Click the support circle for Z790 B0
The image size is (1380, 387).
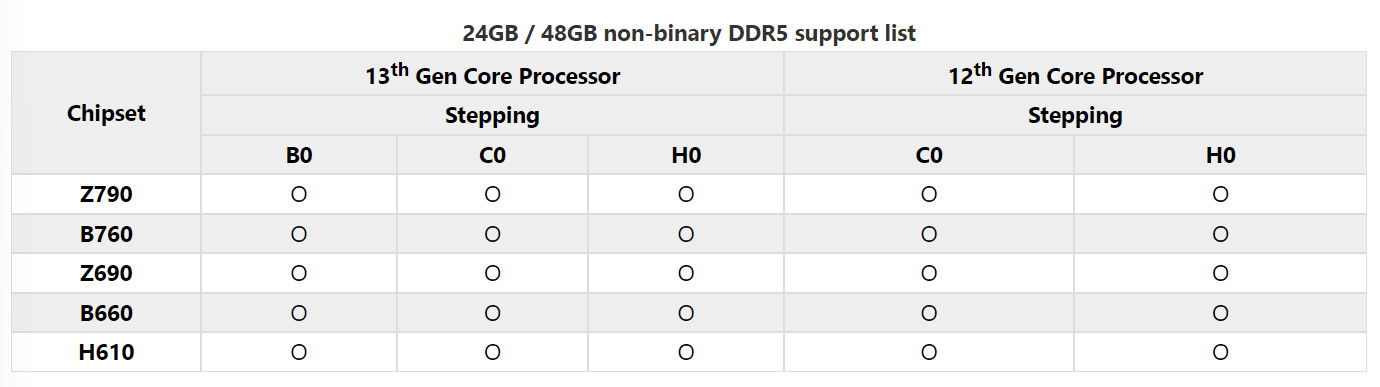point(298,194)
